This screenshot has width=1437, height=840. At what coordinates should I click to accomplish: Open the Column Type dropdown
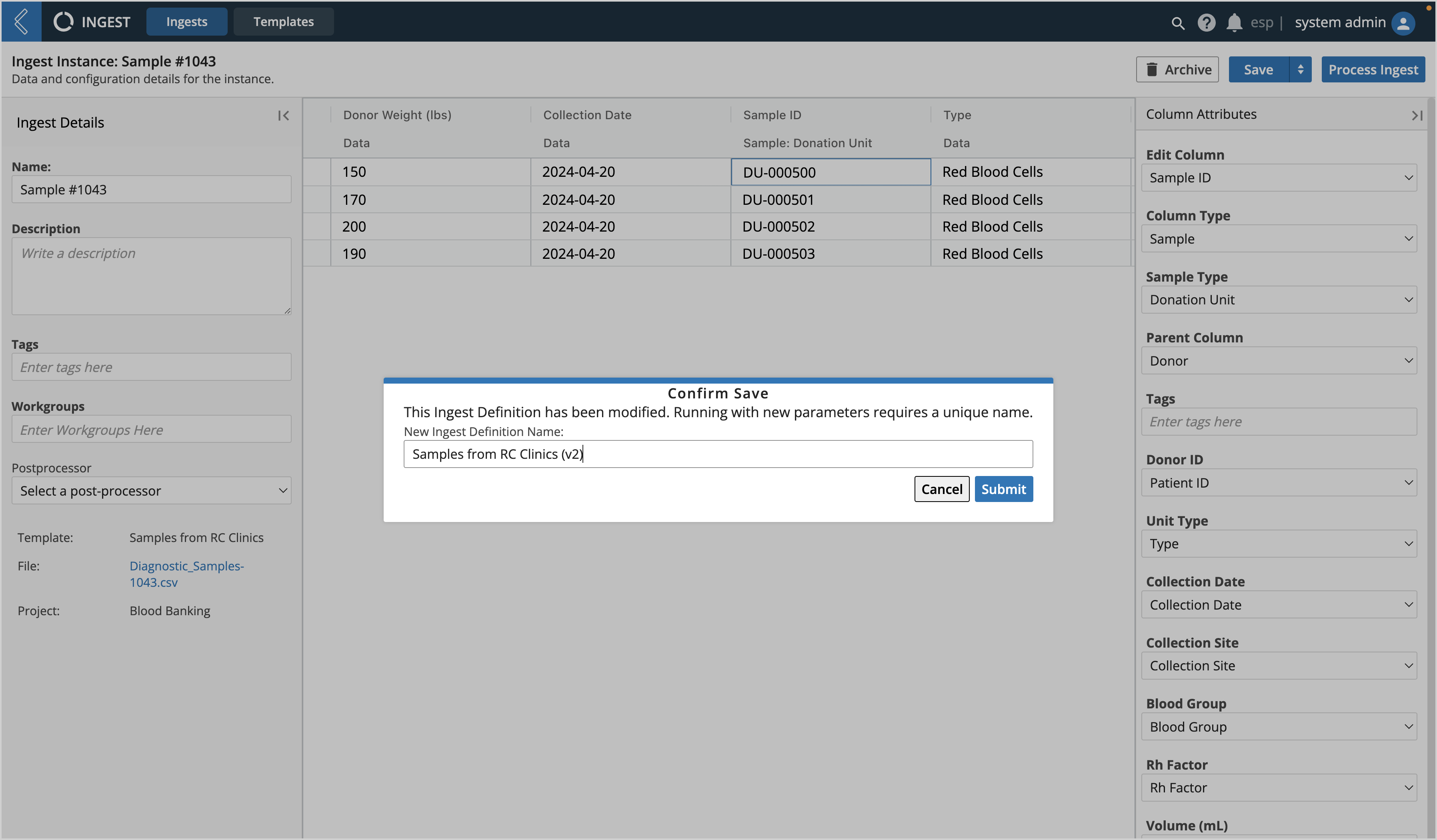pos(1279,239)
